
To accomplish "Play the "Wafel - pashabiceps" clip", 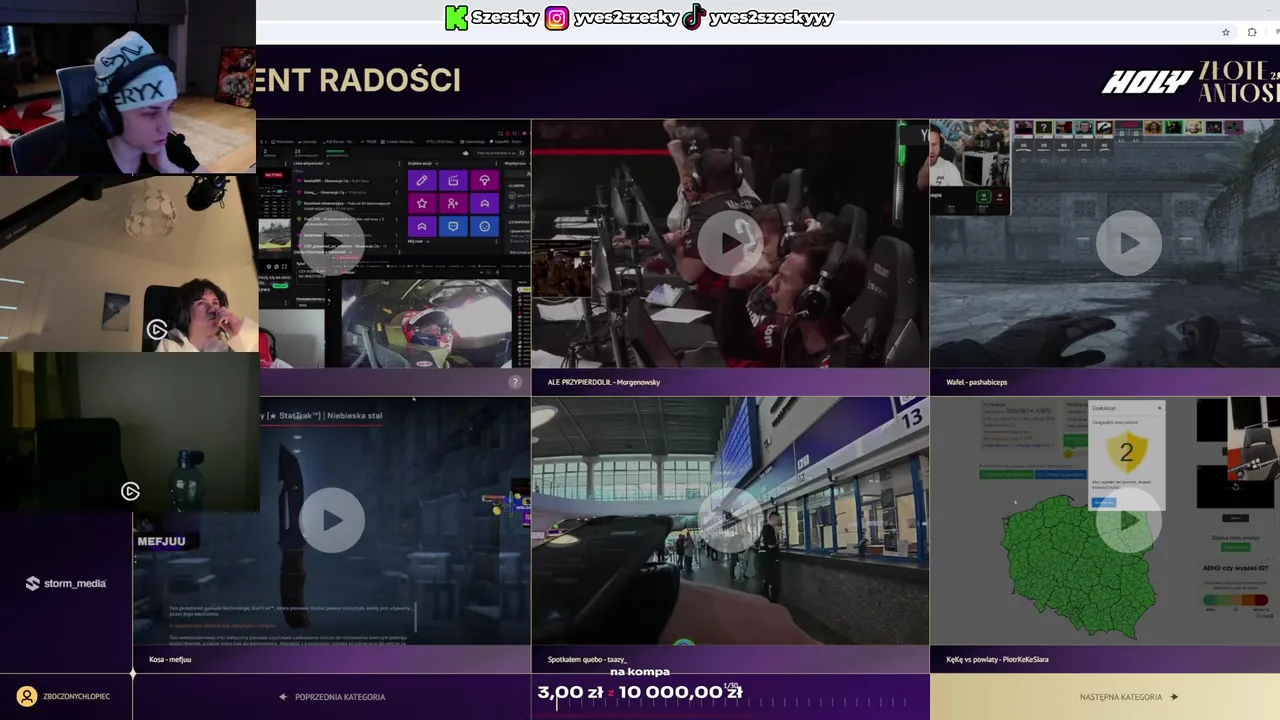I will click(1128, 243).
